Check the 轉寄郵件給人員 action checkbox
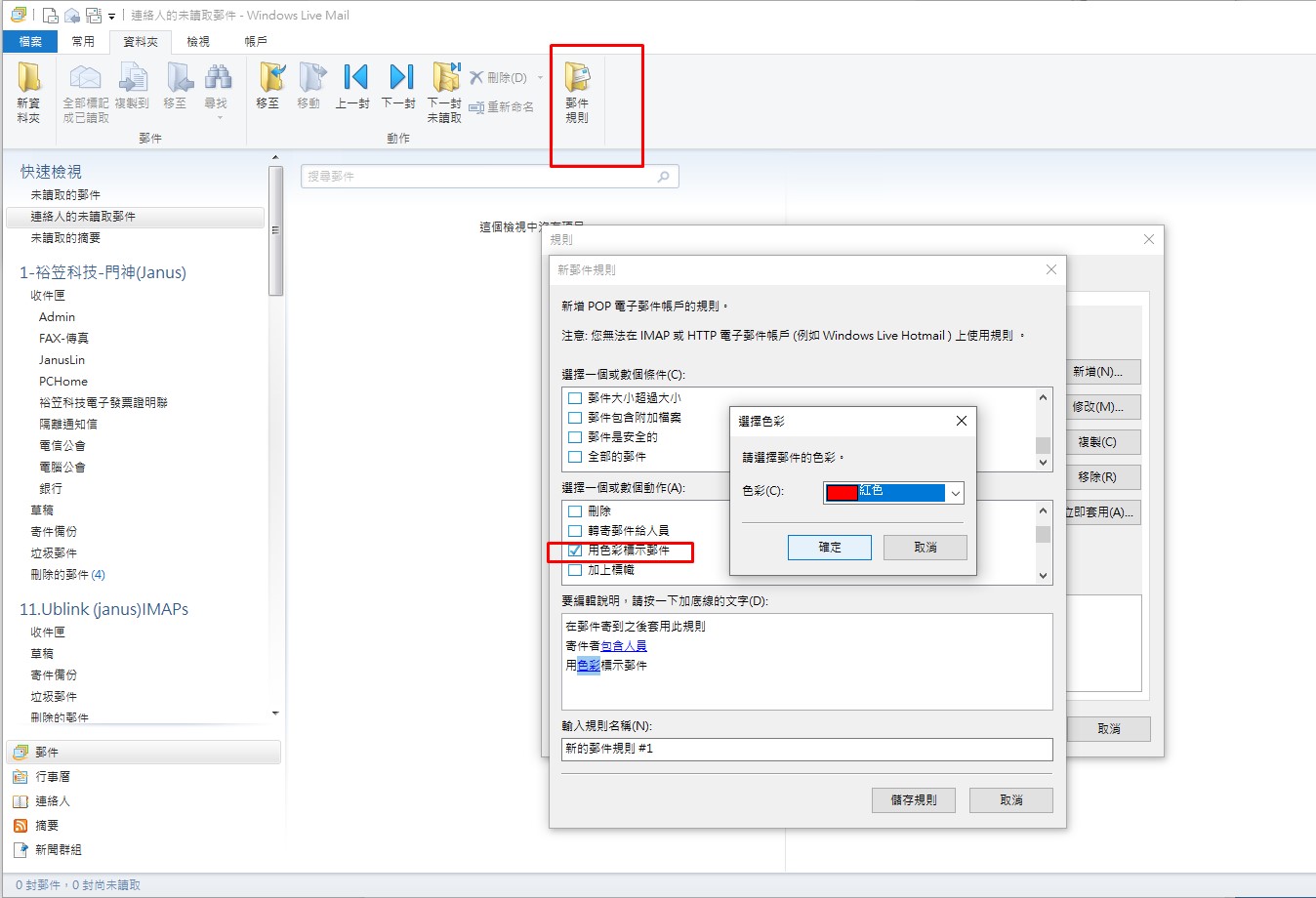The height and width of the screenshot is (898, 1316). click(x=575, y=531)
